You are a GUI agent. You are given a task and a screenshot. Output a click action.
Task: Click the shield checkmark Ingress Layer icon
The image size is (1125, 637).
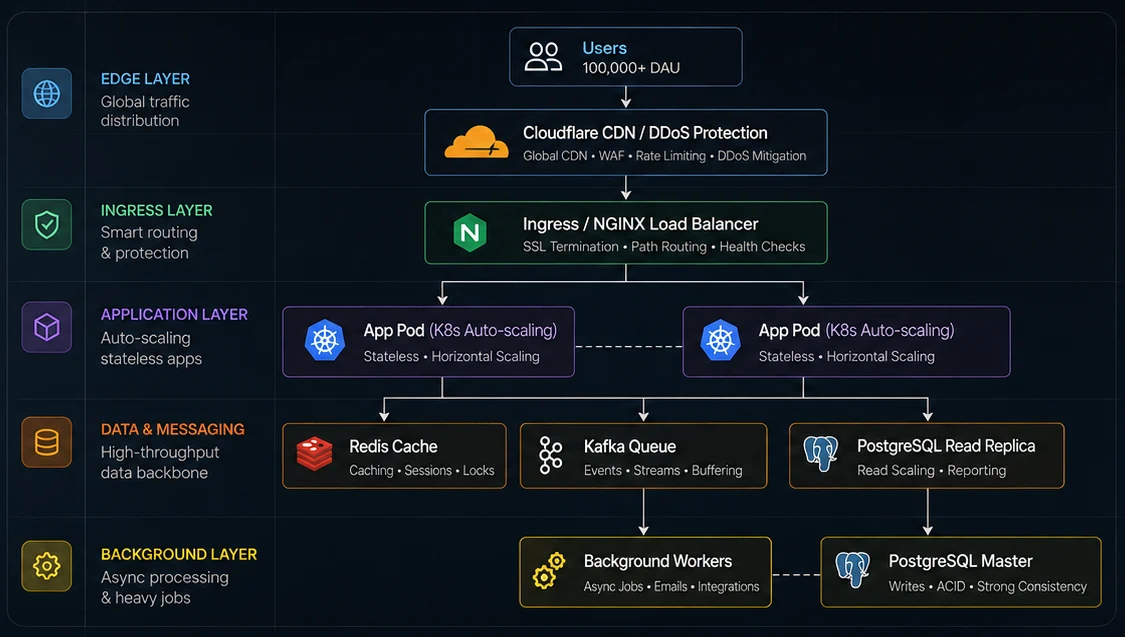[47, 225]
